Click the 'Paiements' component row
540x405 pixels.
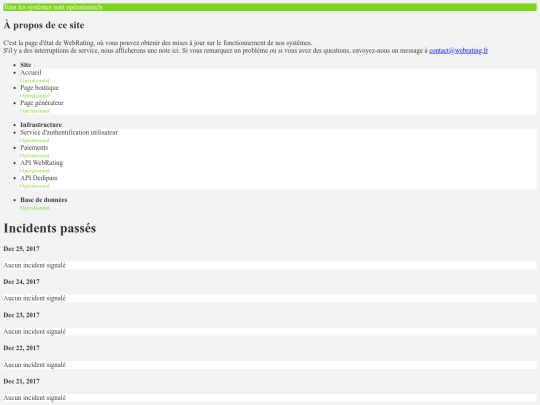tap(278, 151)
